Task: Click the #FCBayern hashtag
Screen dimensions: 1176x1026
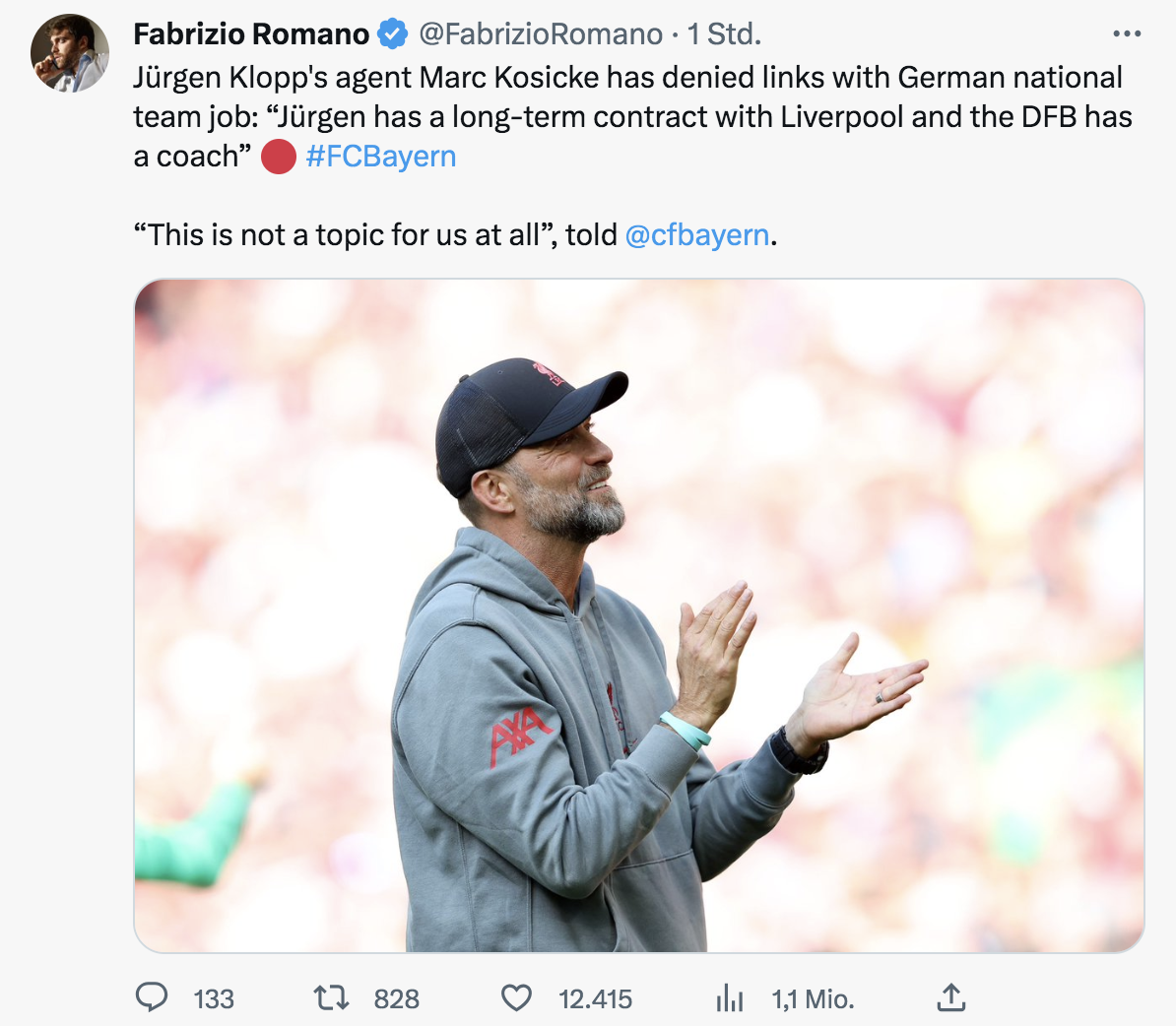Action: [381, 157]
